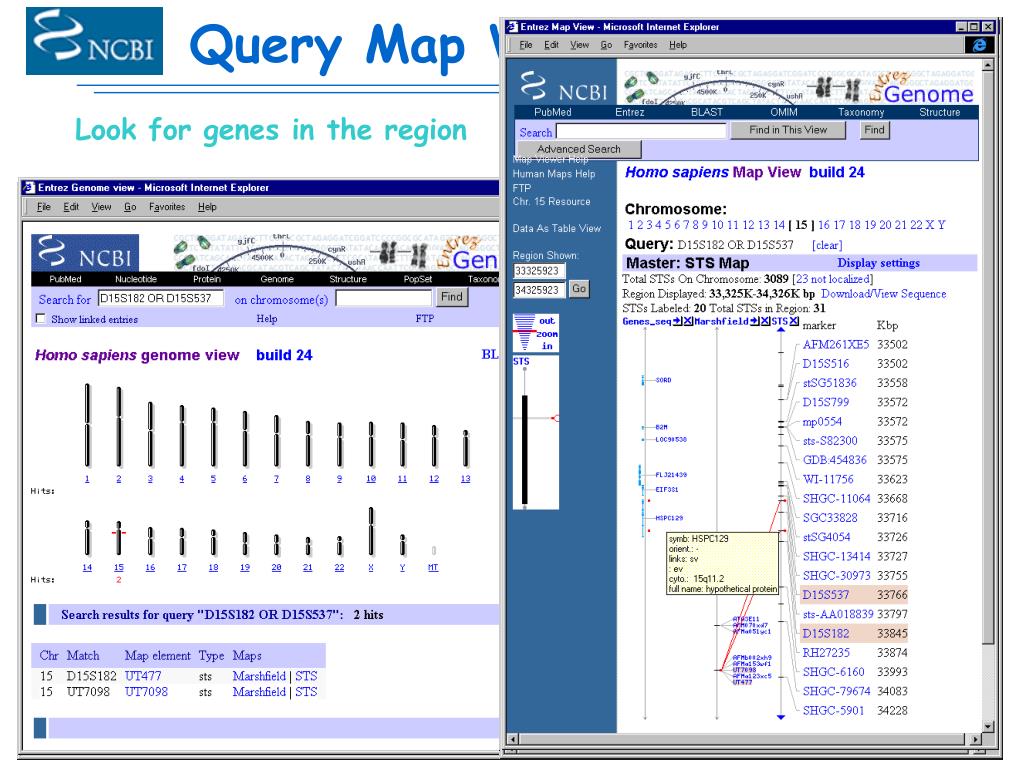Click the scroll-down arrow in Map View window
Screen dimensions: 1024x768
pyautogui.click(x=987, y=726)
